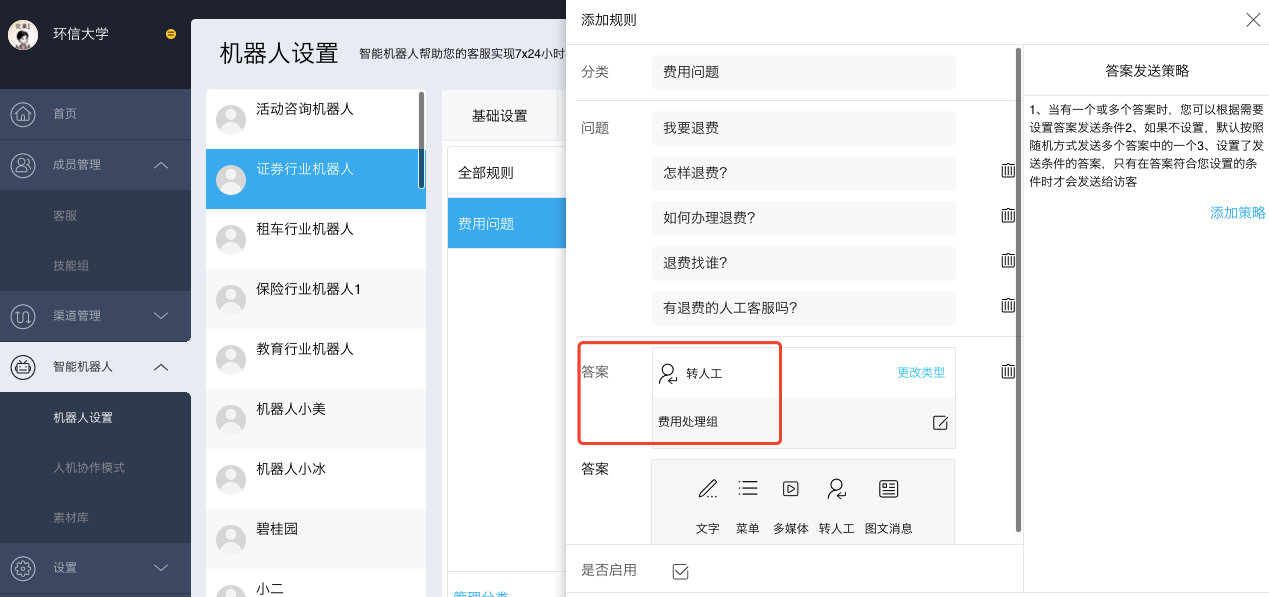The image size is (1269, 597).
Task: Select the 文字 text answer icon
Action: tap(708, 489)
